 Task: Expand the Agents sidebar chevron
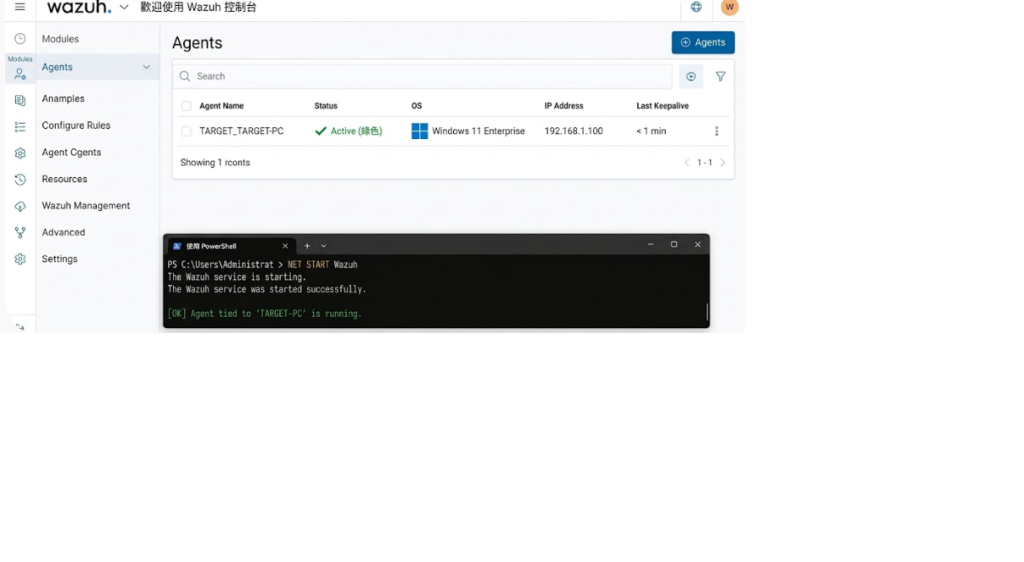[146, 67]
